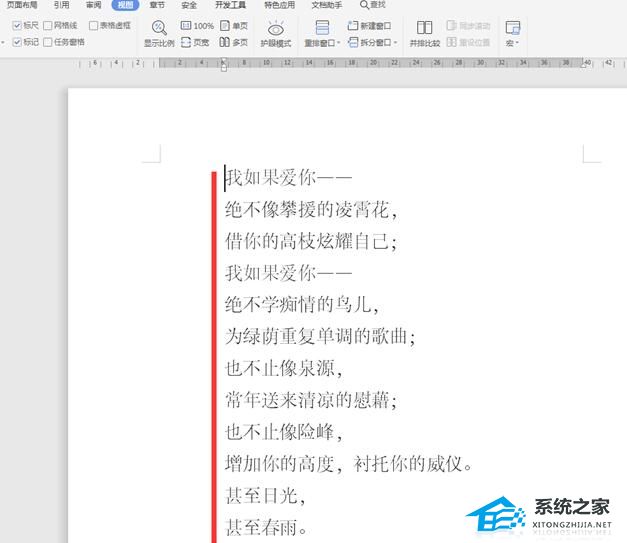Click the 重设位置 reset position icon
627x543 pixels.
[x=451, y=42]
